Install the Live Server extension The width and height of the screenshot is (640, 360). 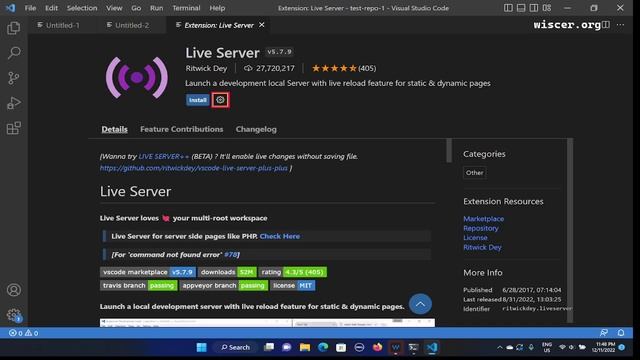(198, 100)
